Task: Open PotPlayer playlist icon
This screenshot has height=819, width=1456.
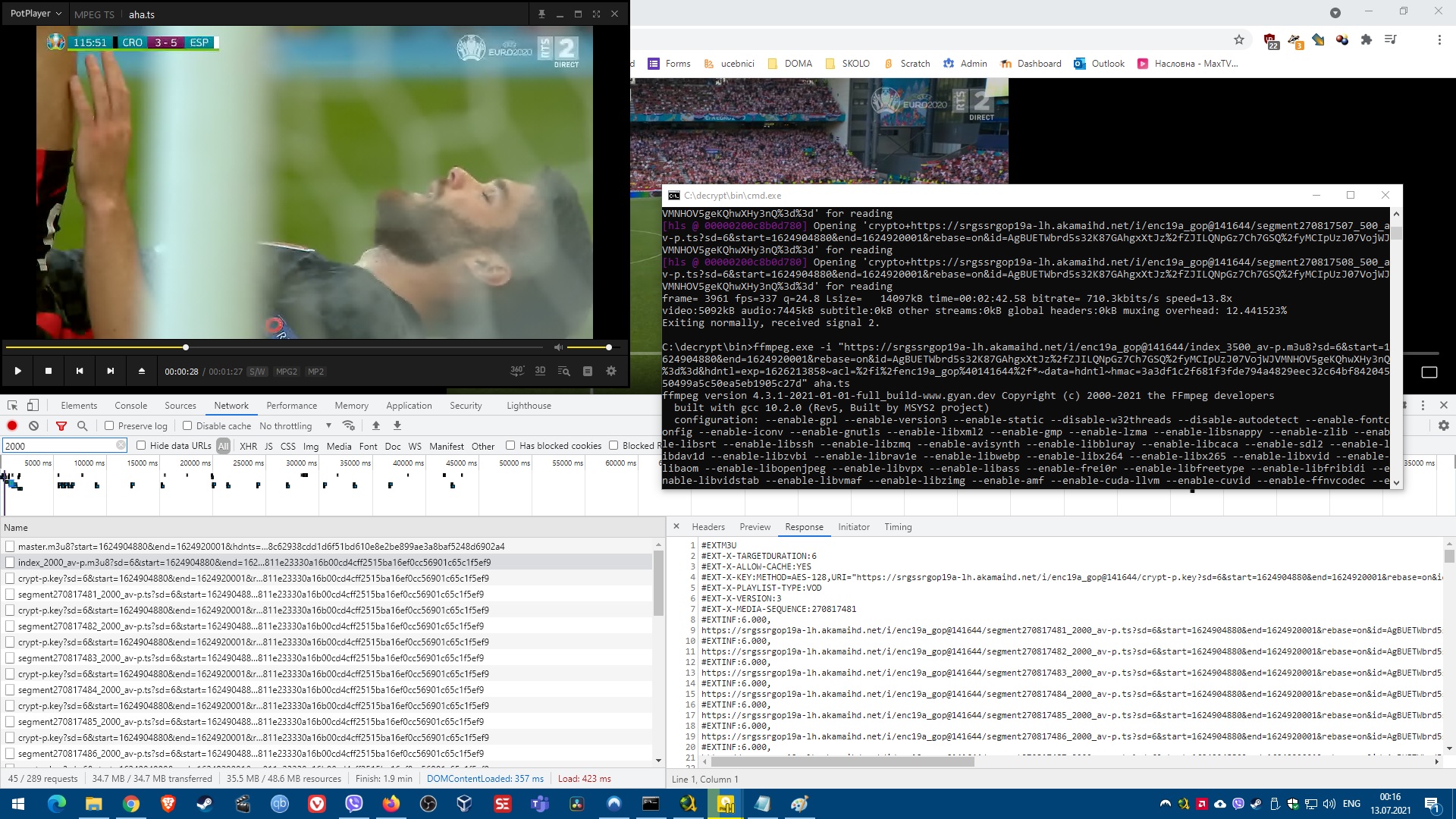Action: point(587,371)
